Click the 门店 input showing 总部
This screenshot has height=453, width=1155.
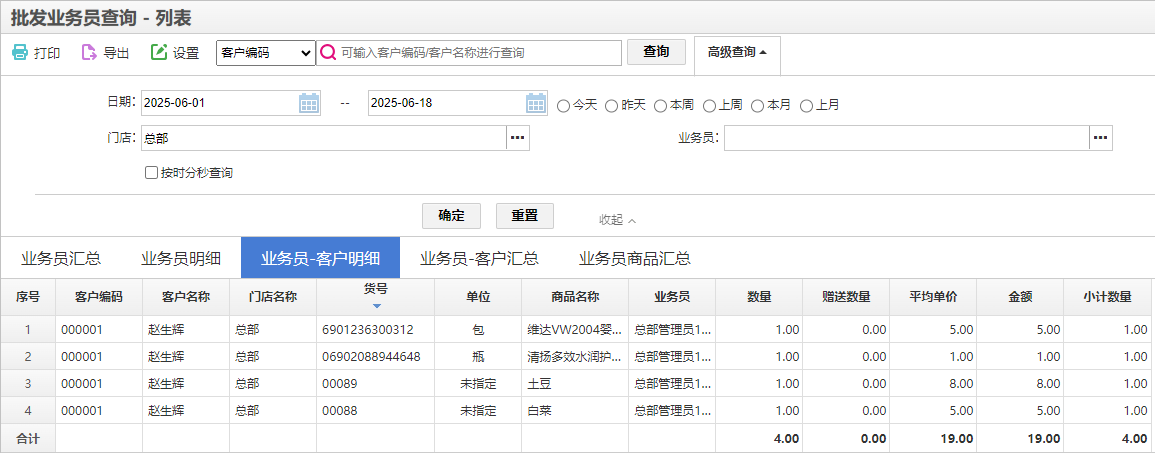click(x=323, y=138)
